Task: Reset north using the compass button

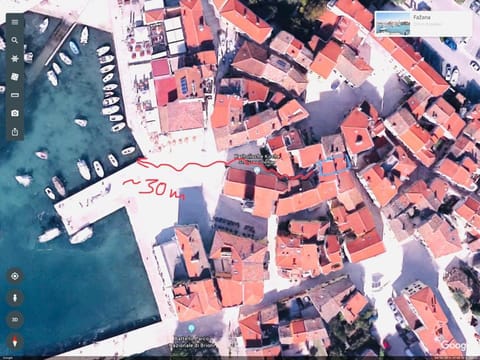Action: [x=15, y=342]
